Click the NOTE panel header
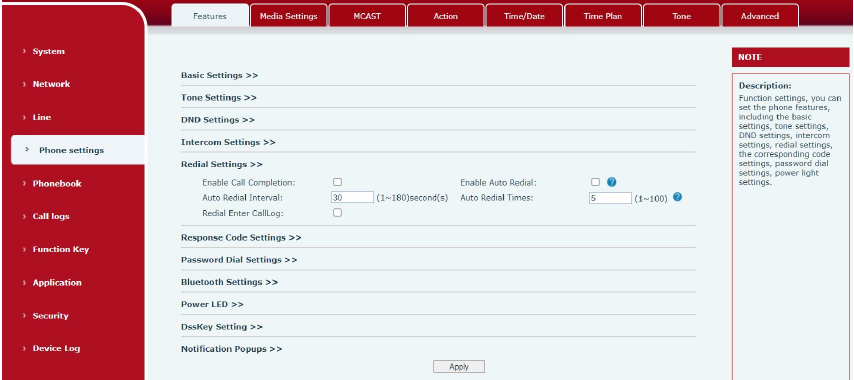Screen dimensions: 854x380 [790, 57]
